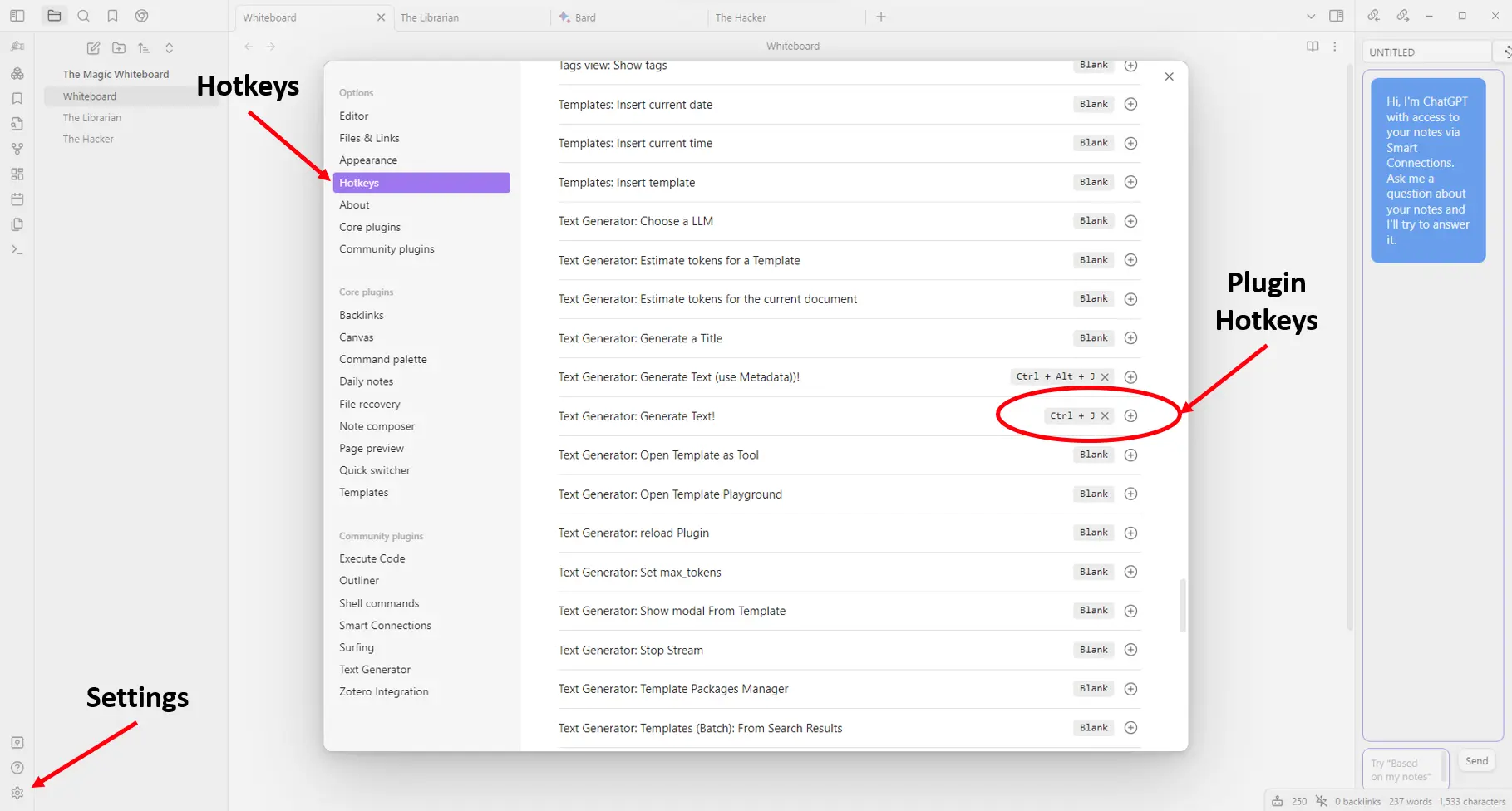This screenshot has width=1512, height=811.
Task: Click the UNTITLED chat name field
Action: [x=1426, y=52]
